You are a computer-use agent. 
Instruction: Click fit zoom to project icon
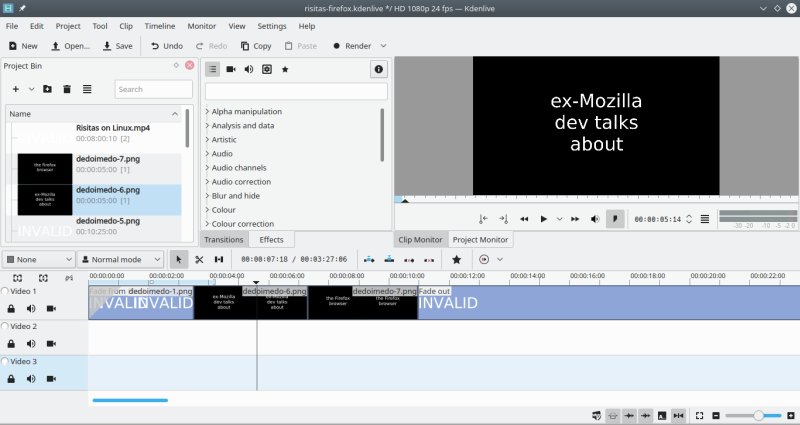700,415
